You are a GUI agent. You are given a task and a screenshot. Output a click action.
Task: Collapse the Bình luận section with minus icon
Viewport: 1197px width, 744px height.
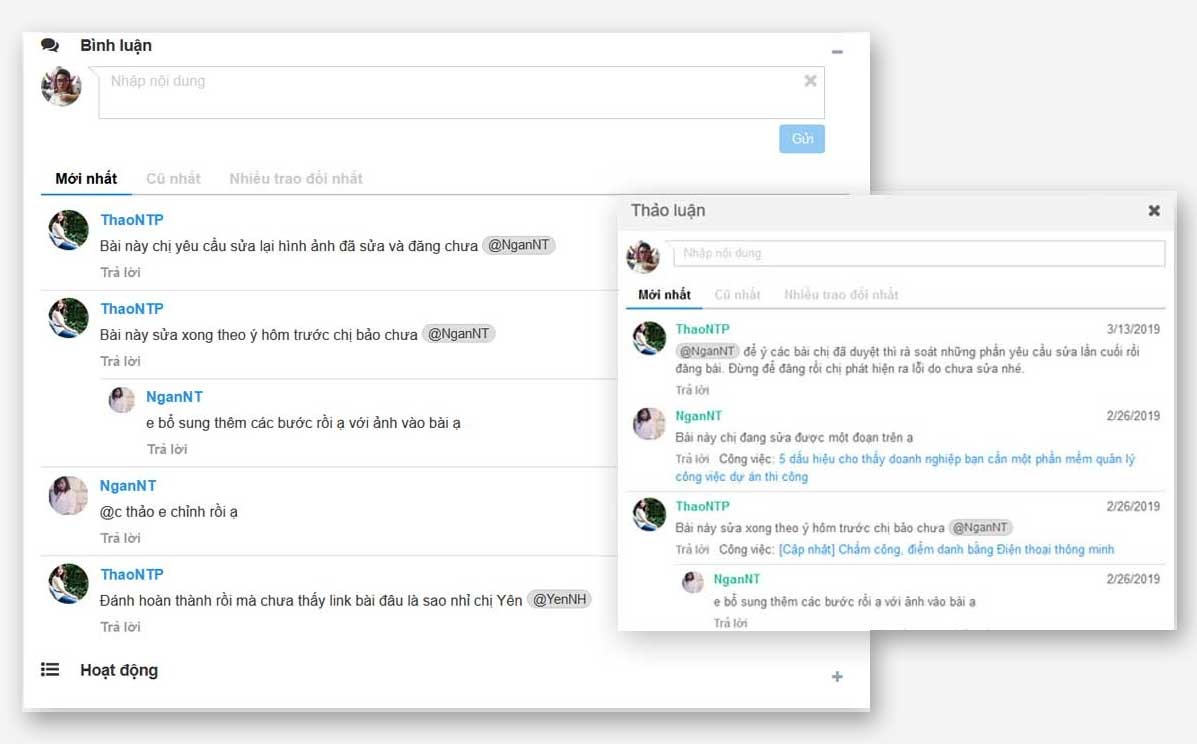[837, 52]
